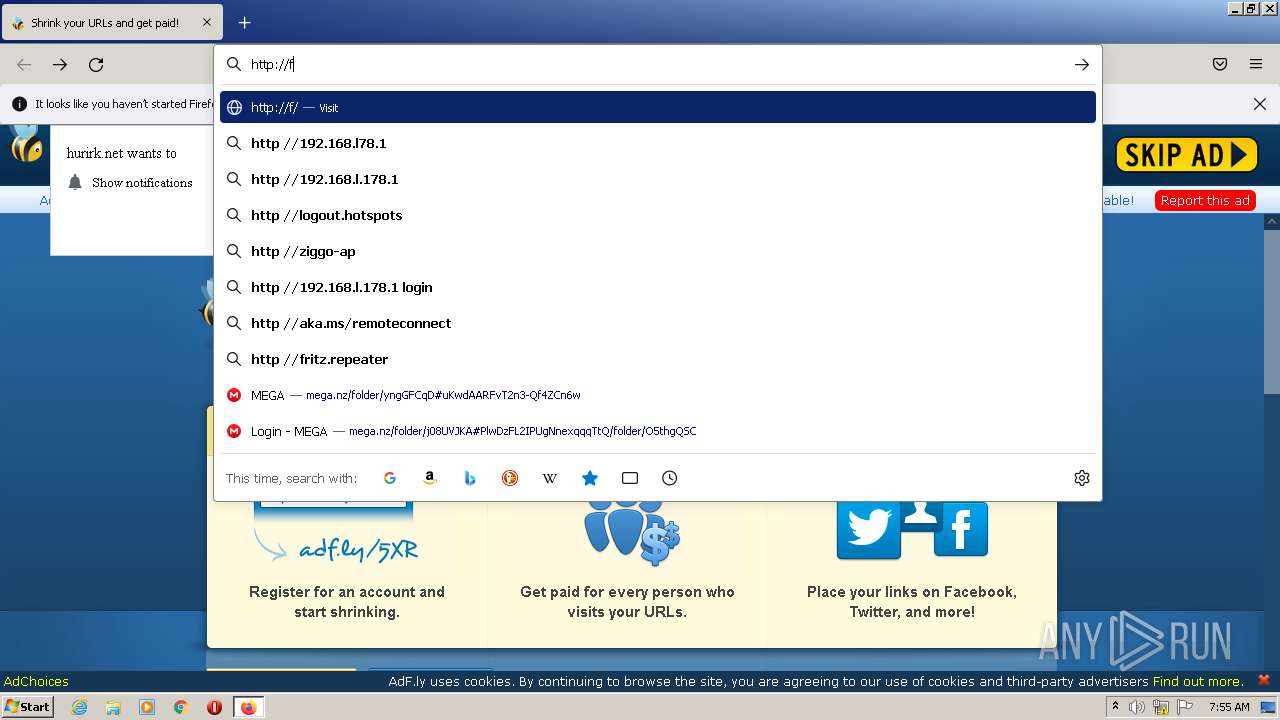Choose suggestion 'http //aka.ms/remoteconnect'
1280x720 pixels.
pos(658,323)
